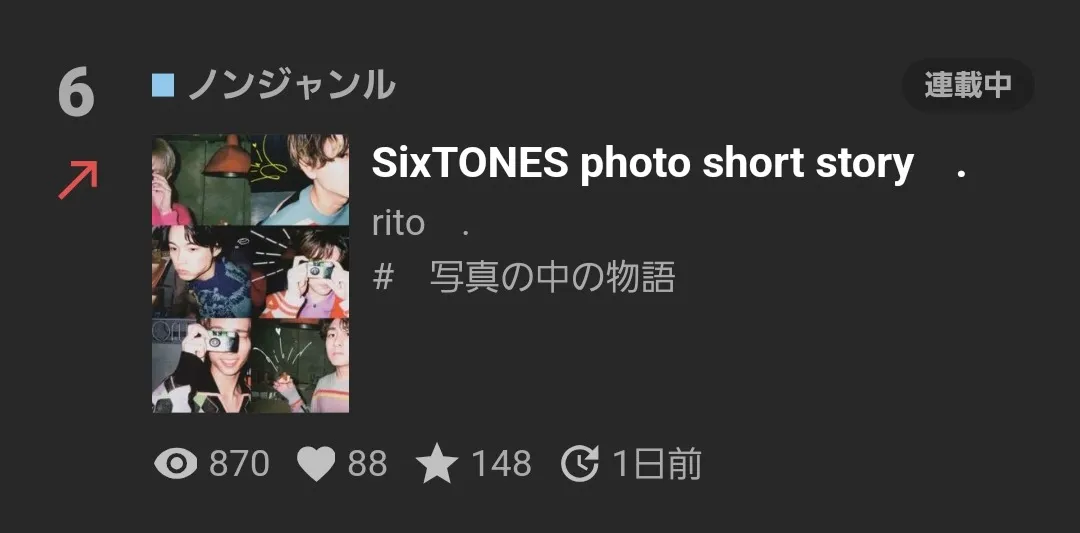Click the clock update time icon
This screenshot has width=1080, height=533.
point(580,463)
